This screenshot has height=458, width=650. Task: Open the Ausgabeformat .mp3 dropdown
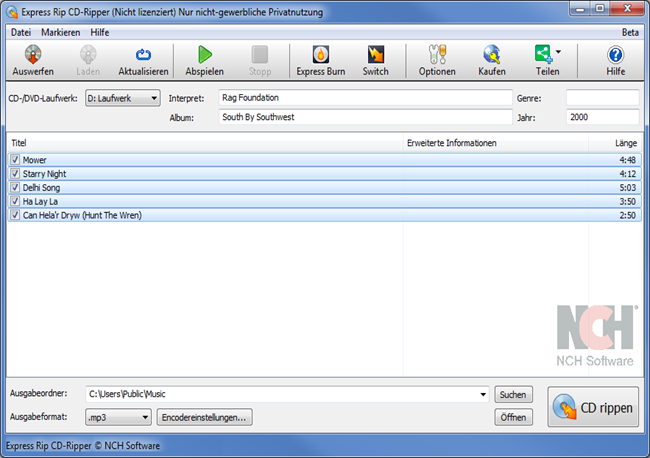pyautogui.click(x=118, y=417)
